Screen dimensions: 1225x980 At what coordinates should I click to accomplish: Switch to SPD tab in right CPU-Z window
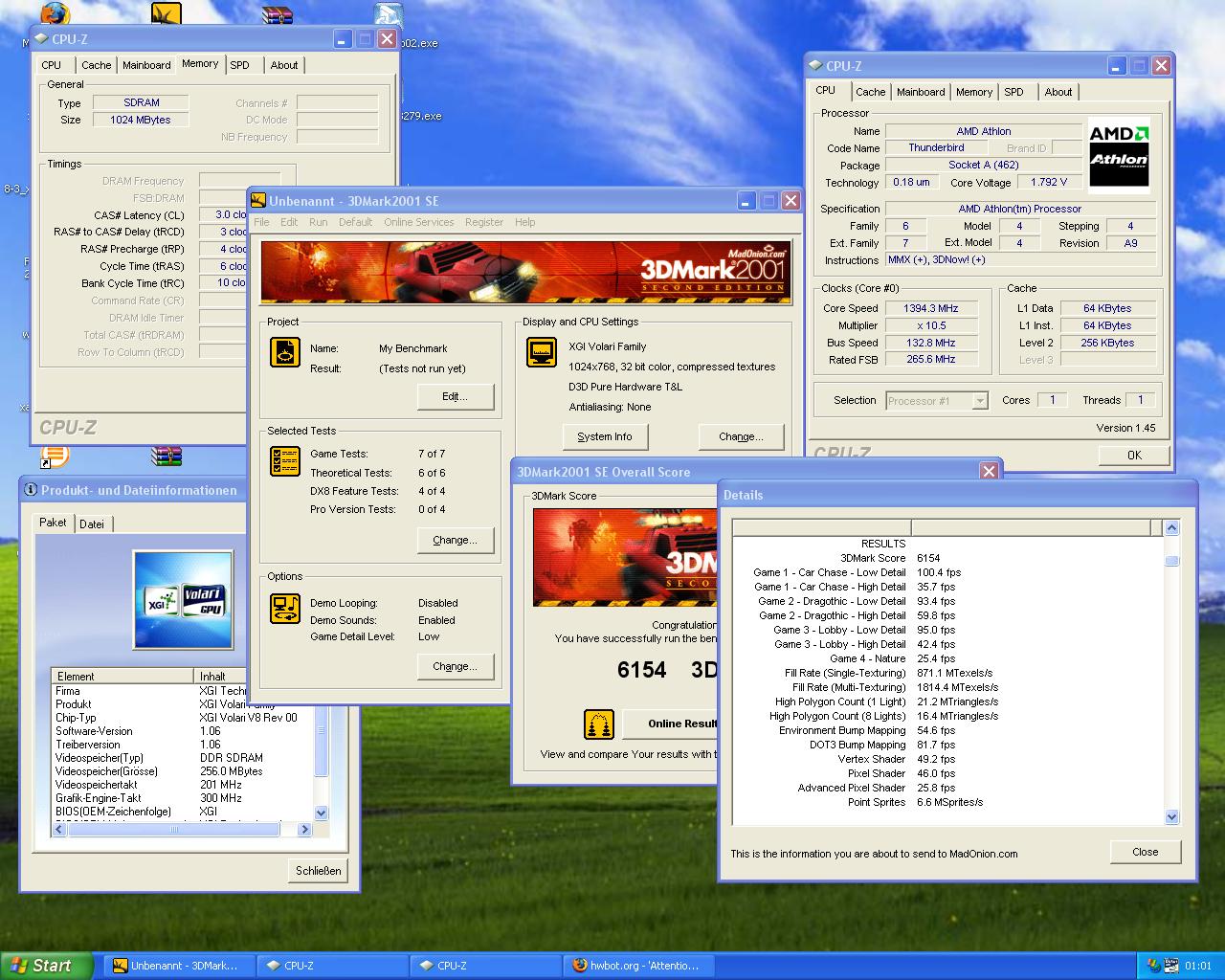coord(1013,92)
